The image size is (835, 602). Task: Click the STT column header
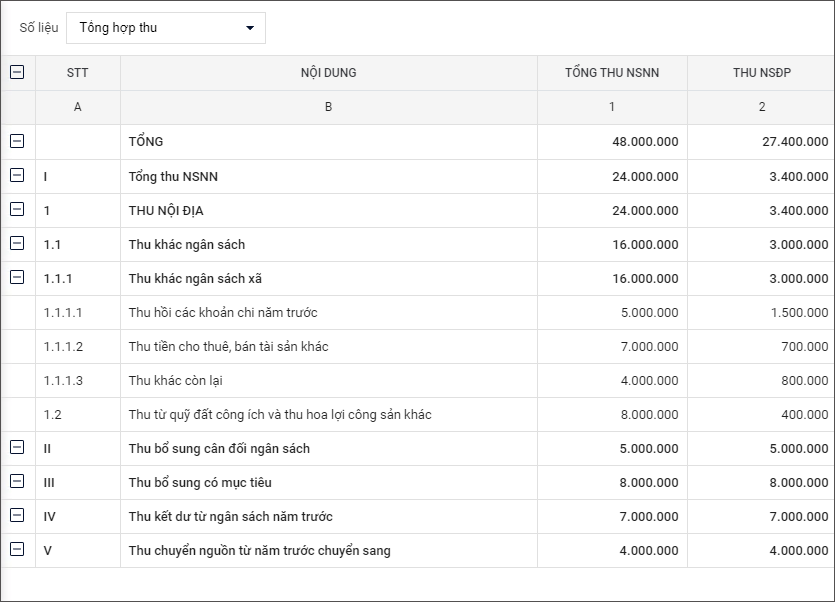pyautogui.click(x=77, y=73)
